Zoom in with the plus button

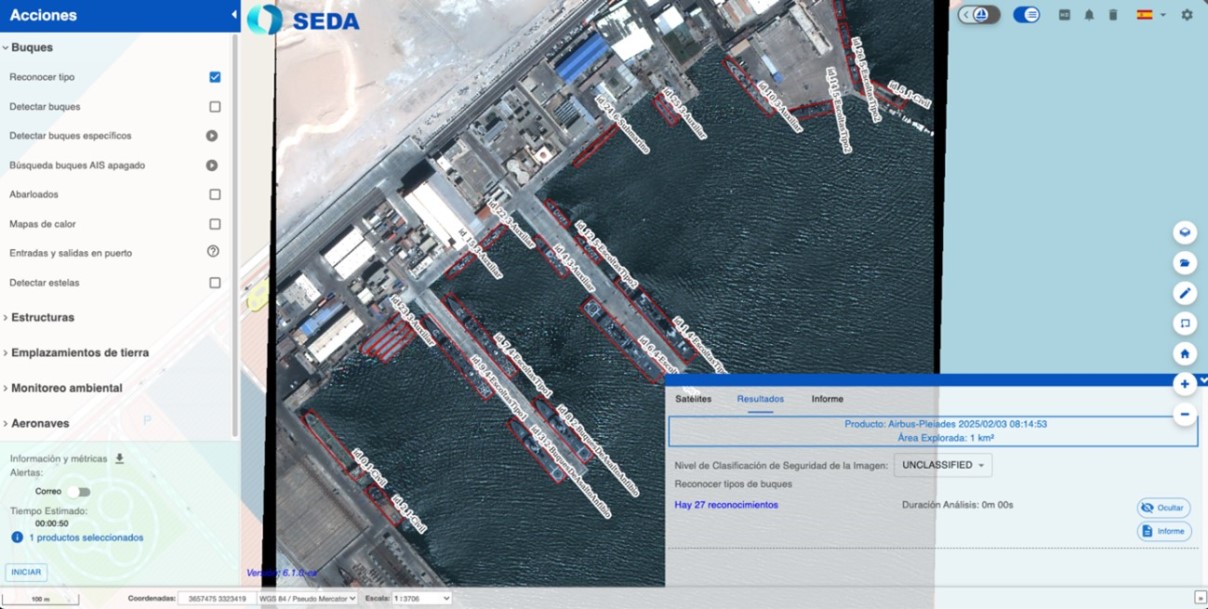(x=1185, y=384)
